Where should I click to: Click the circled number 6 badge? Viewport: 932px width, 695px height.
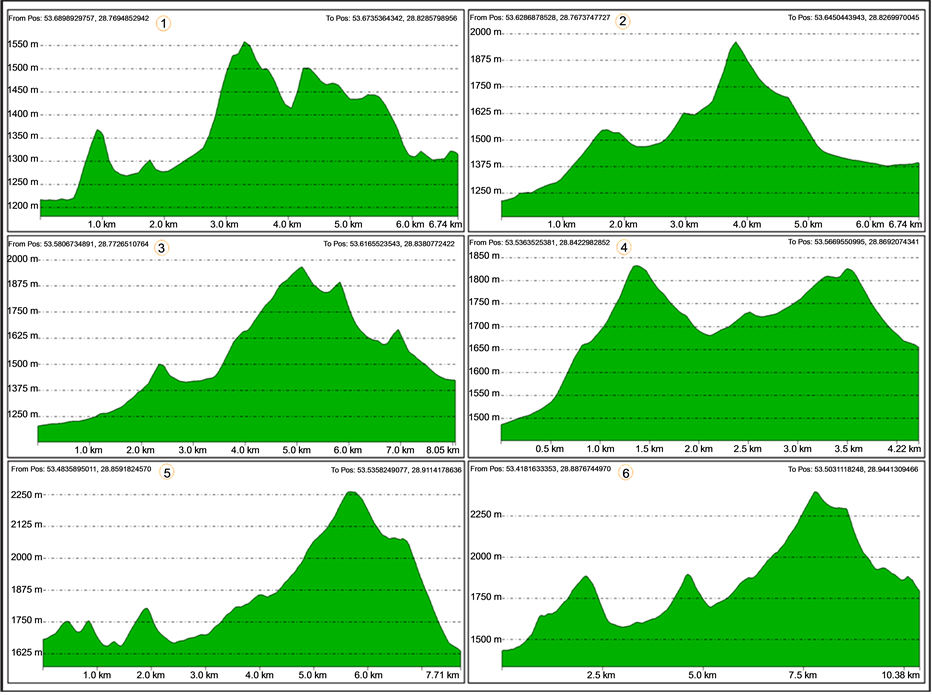626,473
